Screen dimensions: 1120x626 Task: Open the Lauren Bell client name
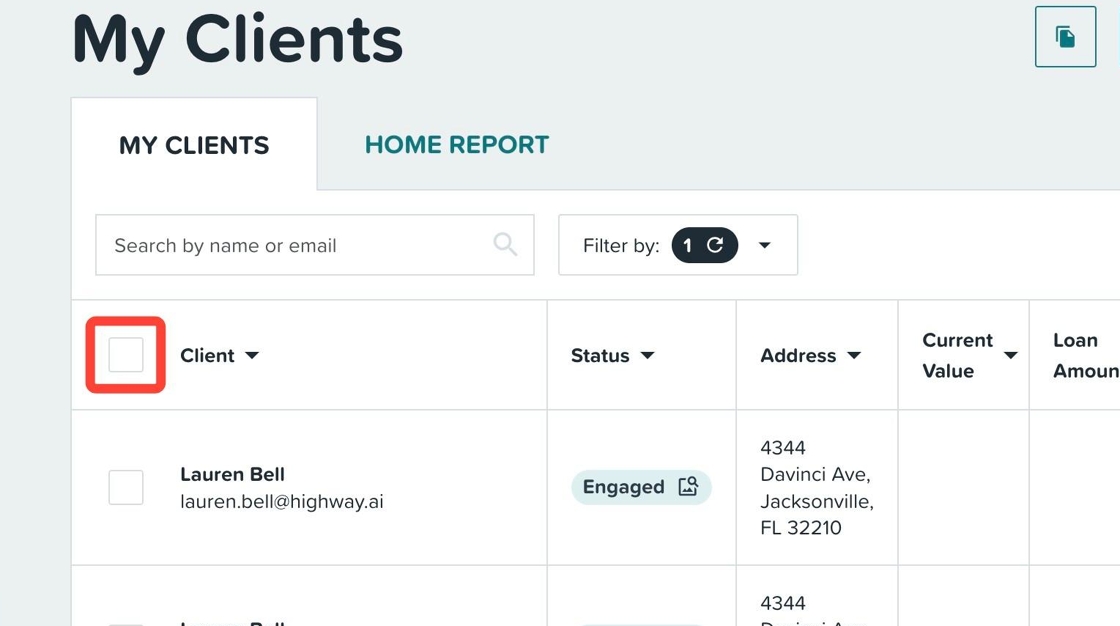[x=232, y=475]
